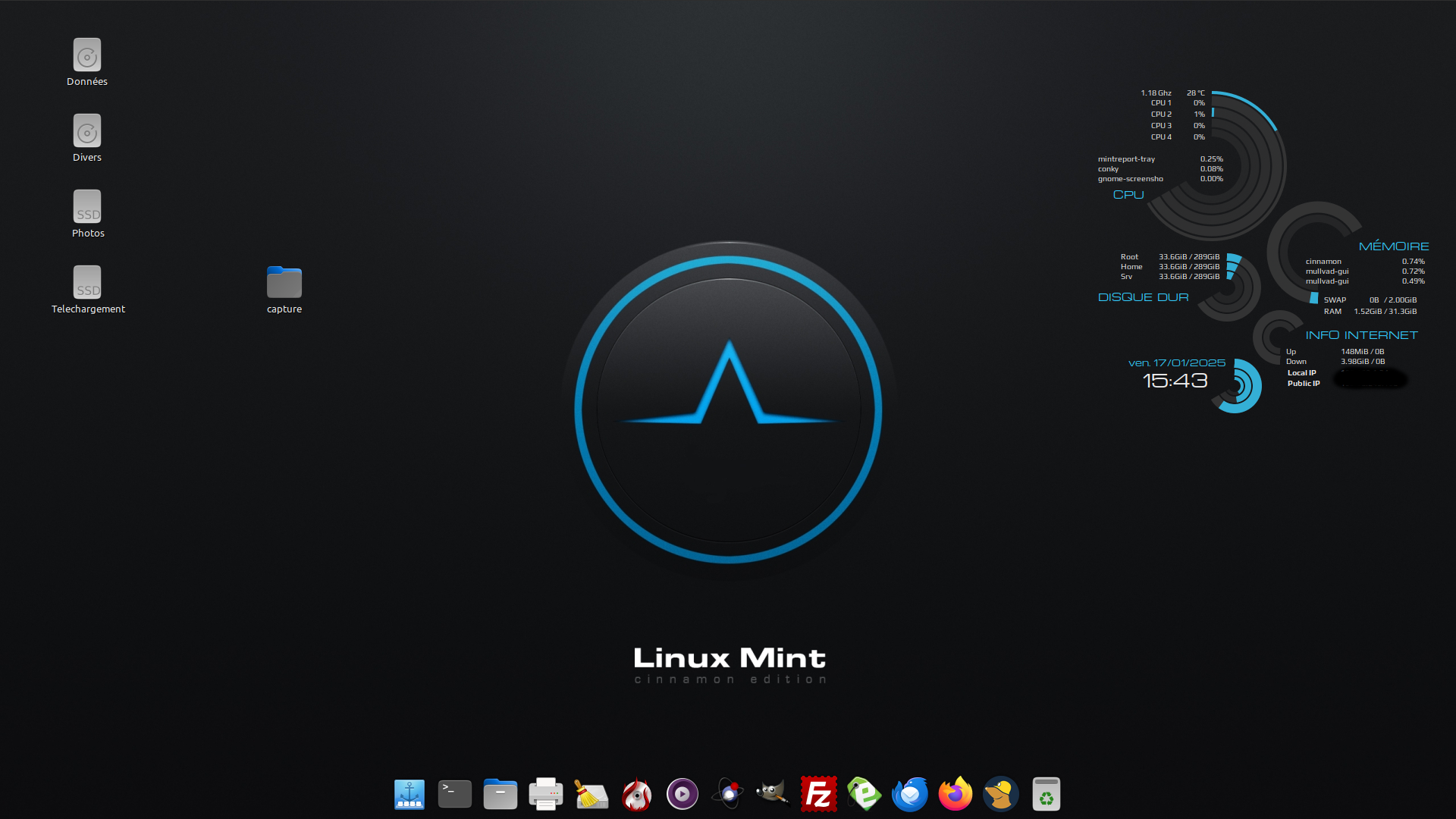
Task: Select the Telechargement SSD desktop icon
Action: [87, 283]
